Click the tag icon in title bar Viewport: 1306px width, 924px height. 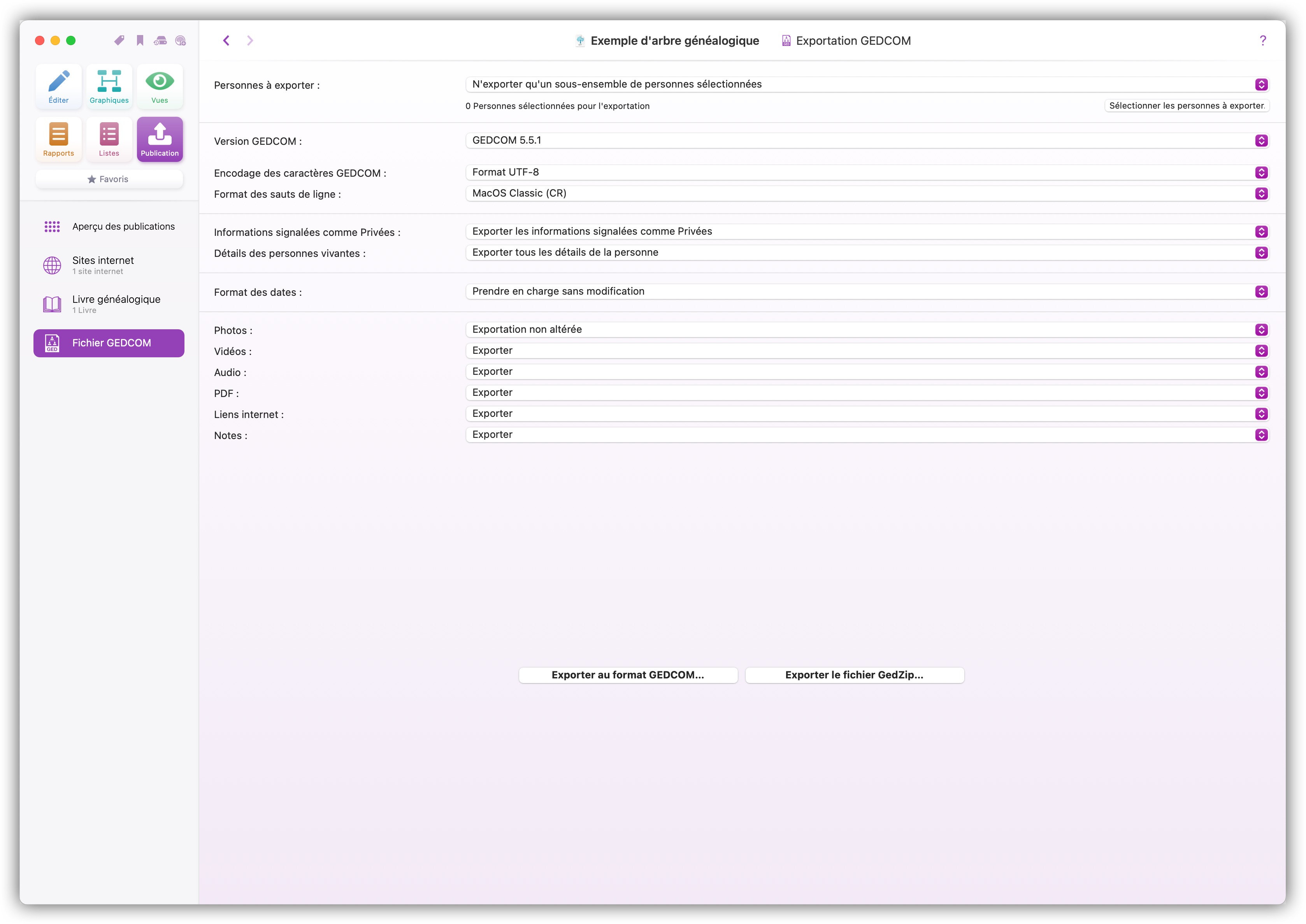coord(119,40)
